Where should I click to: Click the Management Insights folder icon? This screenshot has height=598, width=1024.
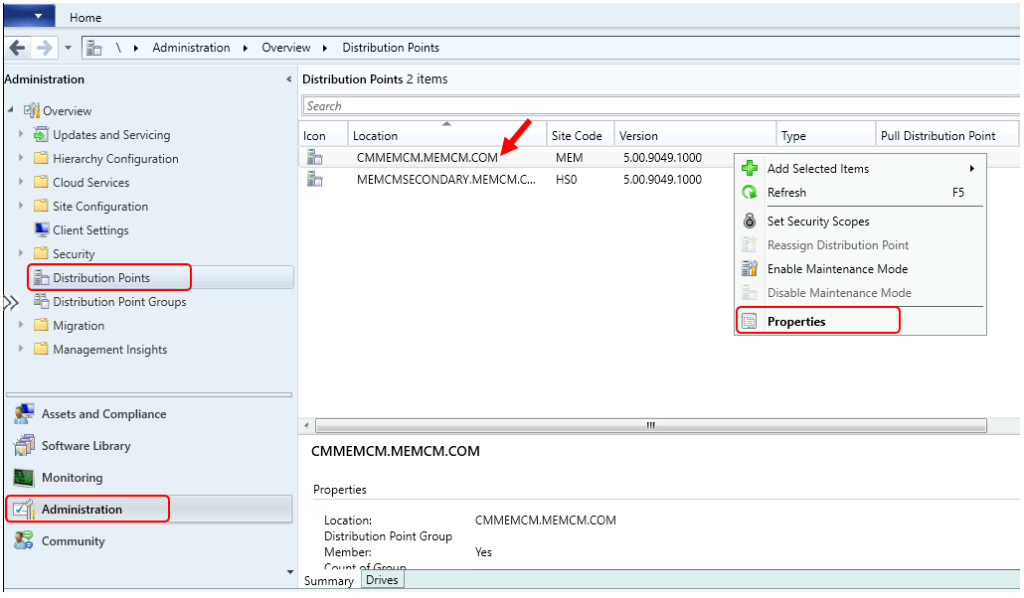pyautogui.click(x=41, y=349)
